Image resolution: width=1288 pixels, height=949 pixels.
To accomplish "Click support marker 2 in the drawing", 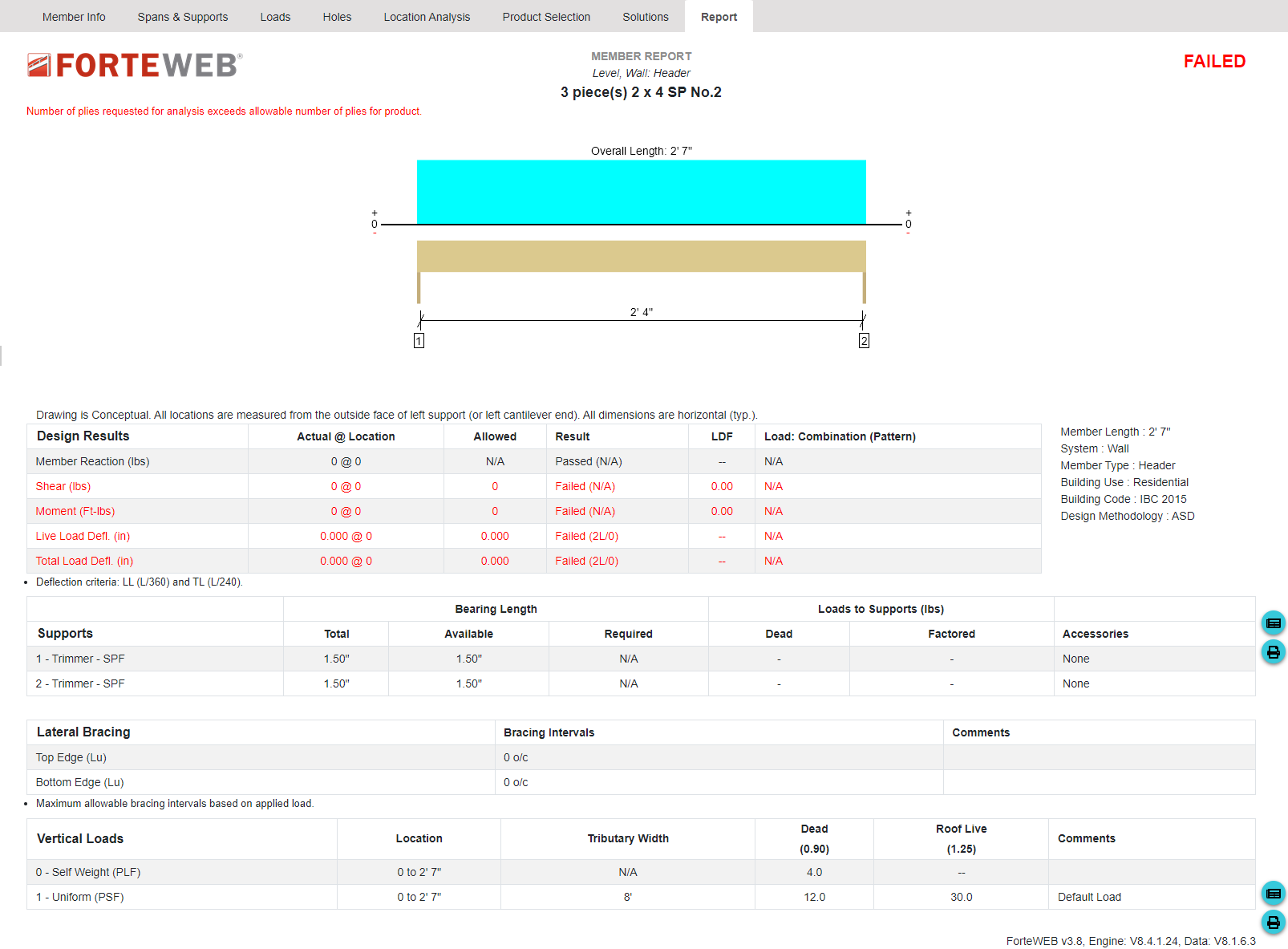I will pyautogui.click(x=864, y=341).
